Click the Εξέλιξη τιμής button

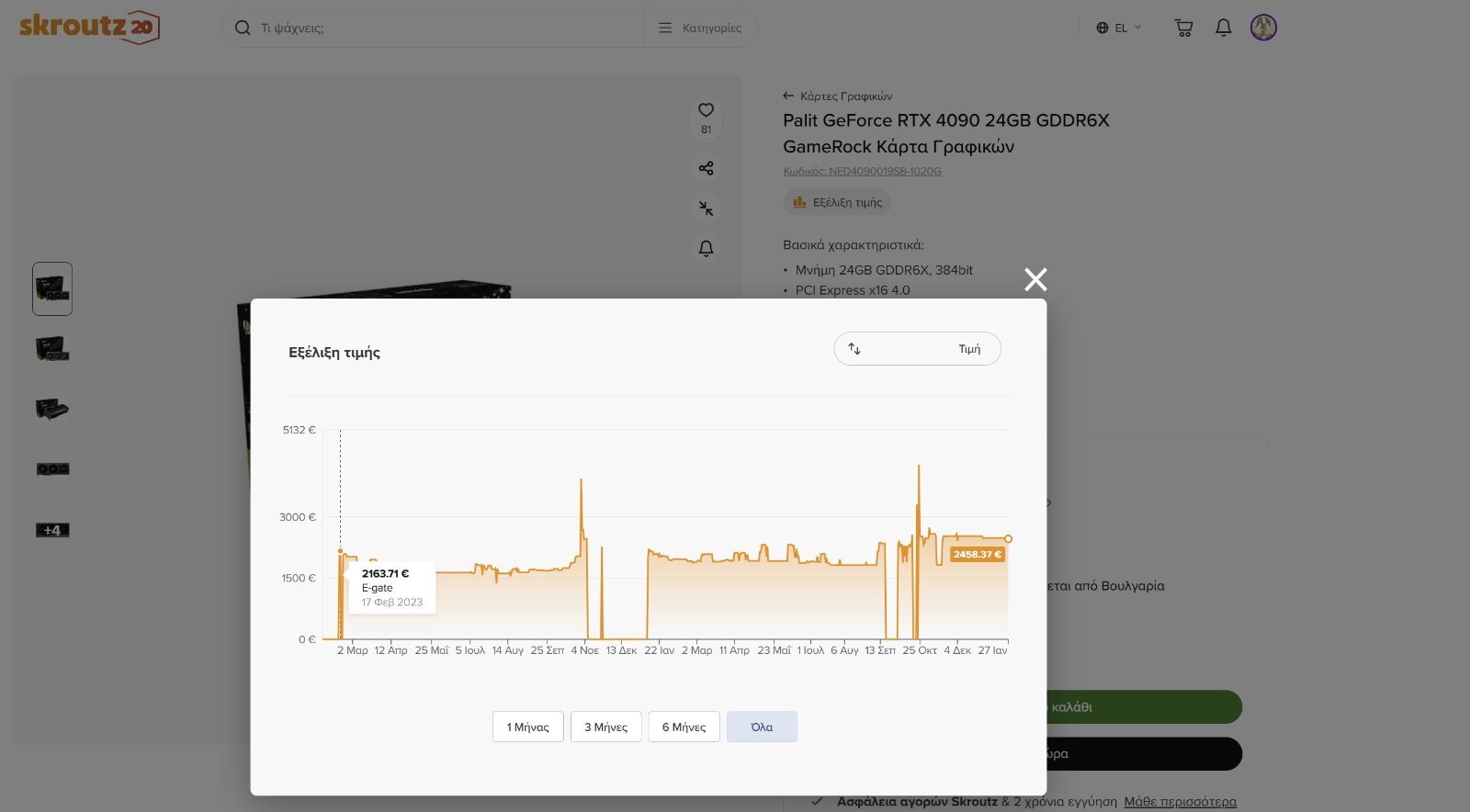[837, 202]
